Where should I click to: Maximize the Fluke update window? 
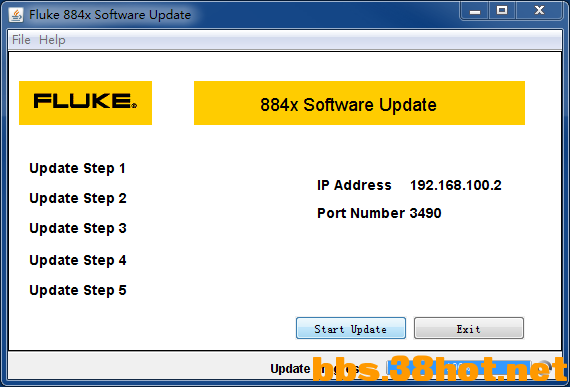[502, 11]
